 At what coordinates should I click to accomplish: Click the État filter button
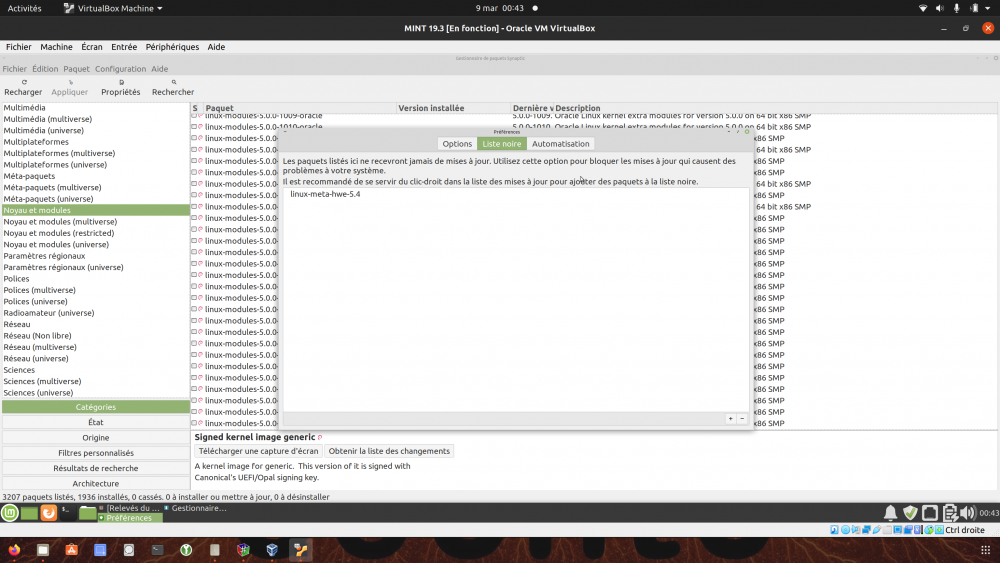(96, 422)
